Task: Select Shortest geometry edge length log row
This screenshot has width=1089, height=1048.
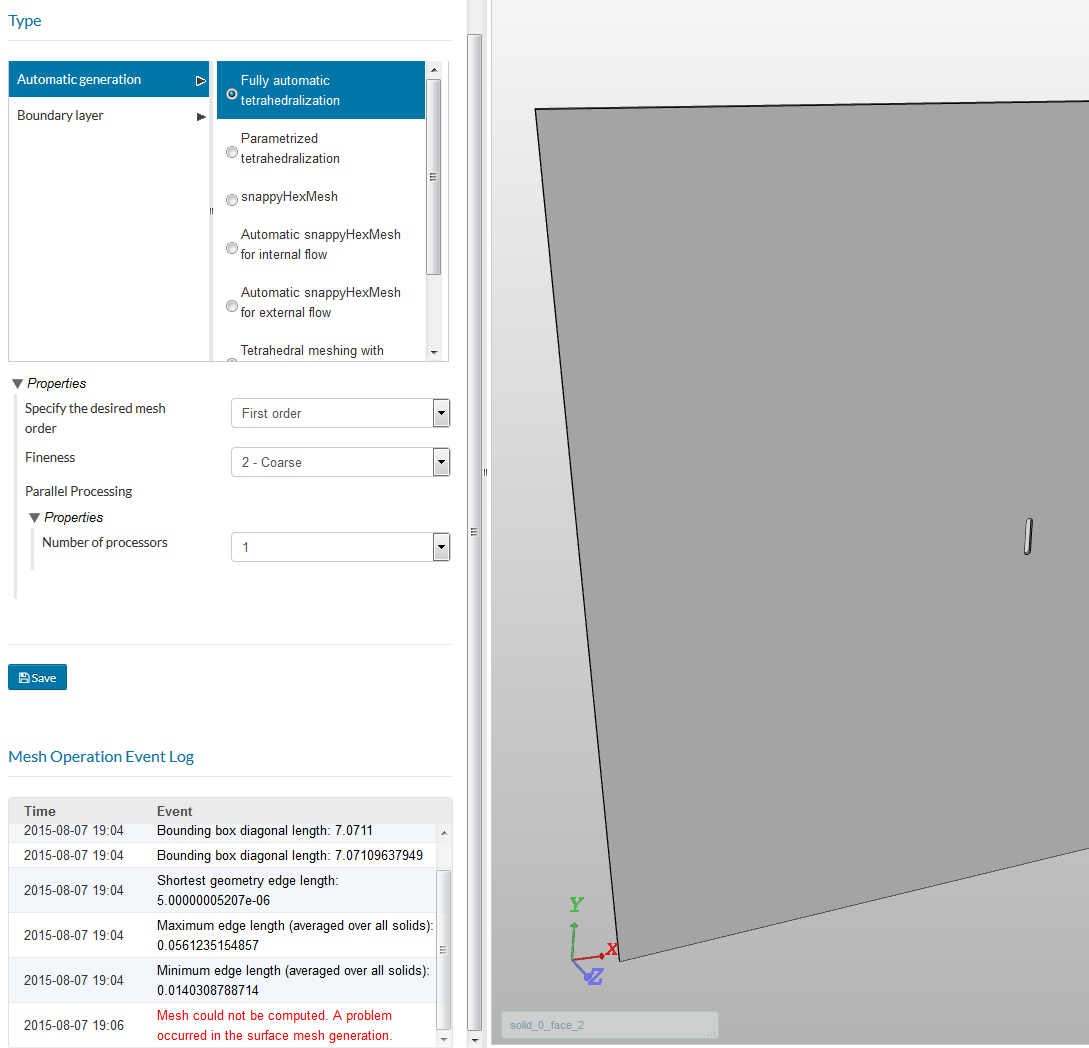Action: tap(222, 890)
